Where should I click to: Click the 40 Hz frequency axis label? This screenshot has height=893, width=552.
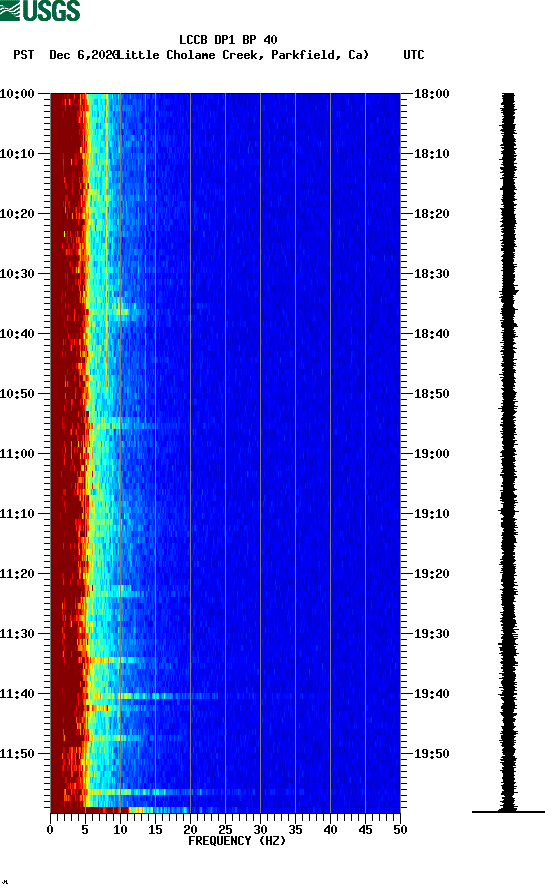330,830
